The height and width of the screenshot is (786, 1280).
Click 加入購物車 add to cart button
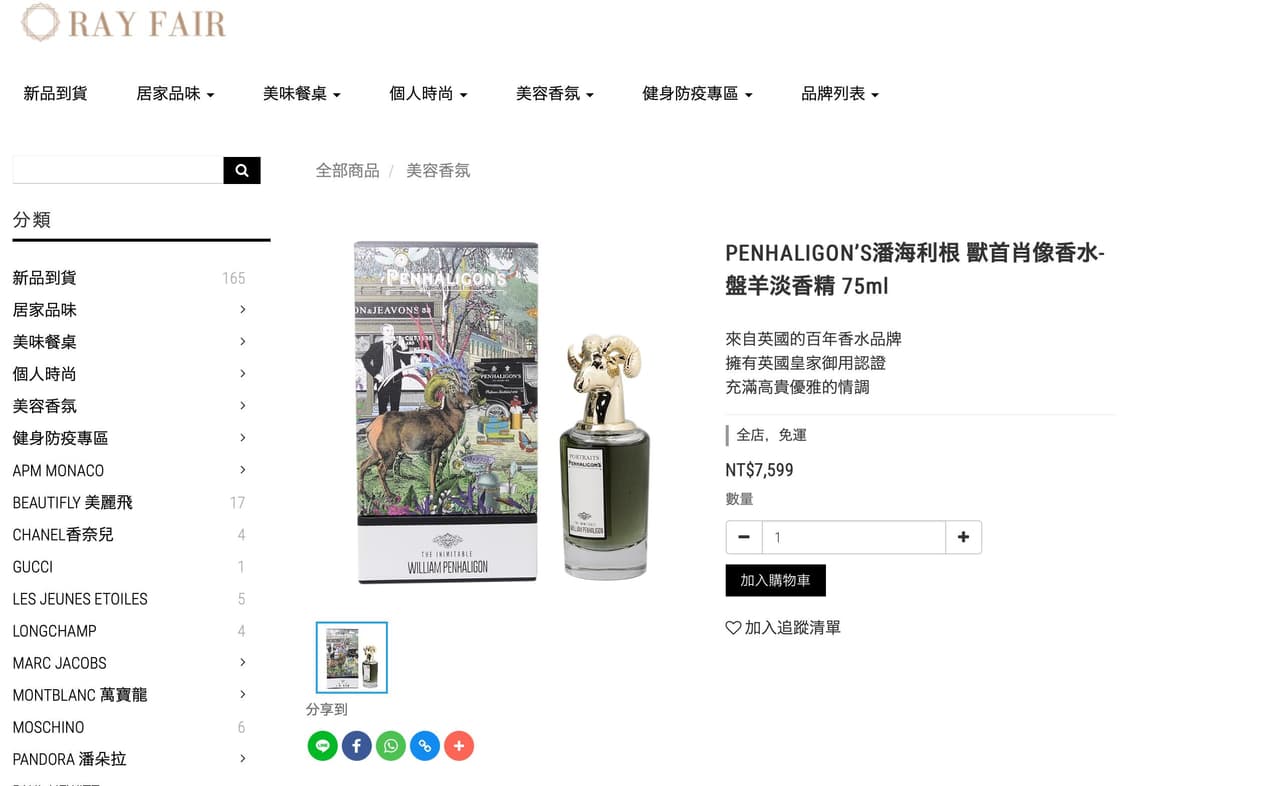(775, 580)
